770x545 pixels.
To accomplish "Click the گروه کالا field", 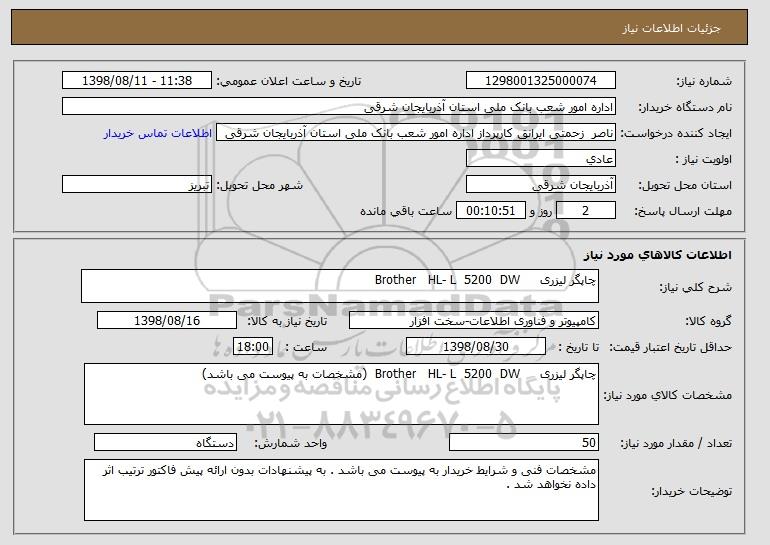I will click(474, 321).
